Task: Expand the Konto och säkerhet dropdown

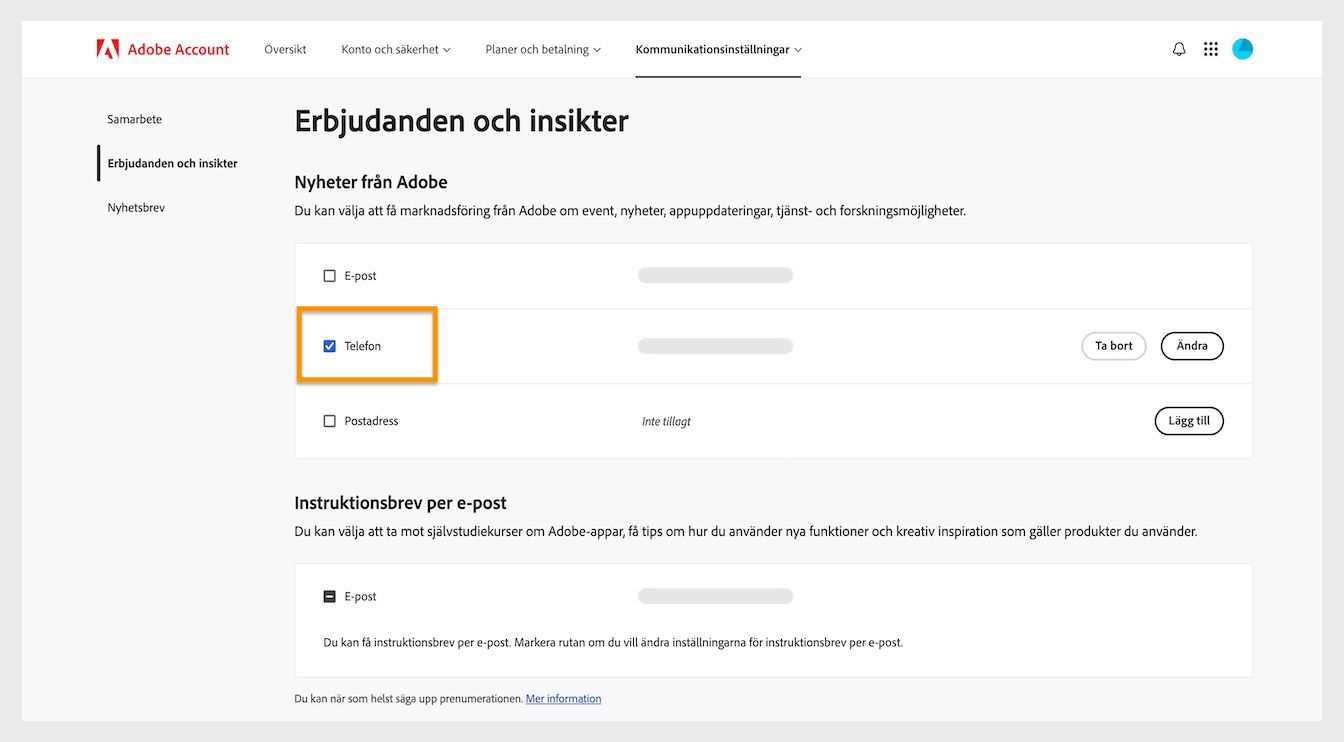Action: 396,48
